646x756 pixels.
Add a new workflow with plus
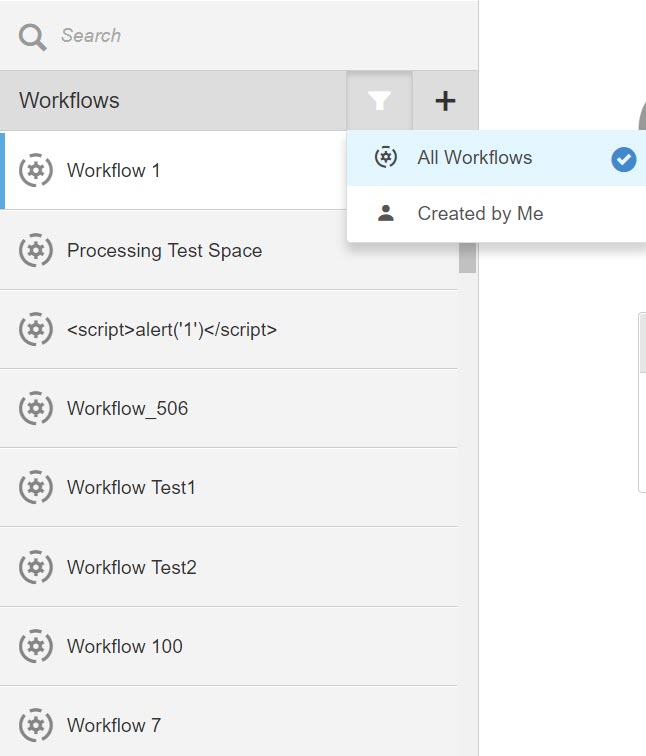point(445,101)
